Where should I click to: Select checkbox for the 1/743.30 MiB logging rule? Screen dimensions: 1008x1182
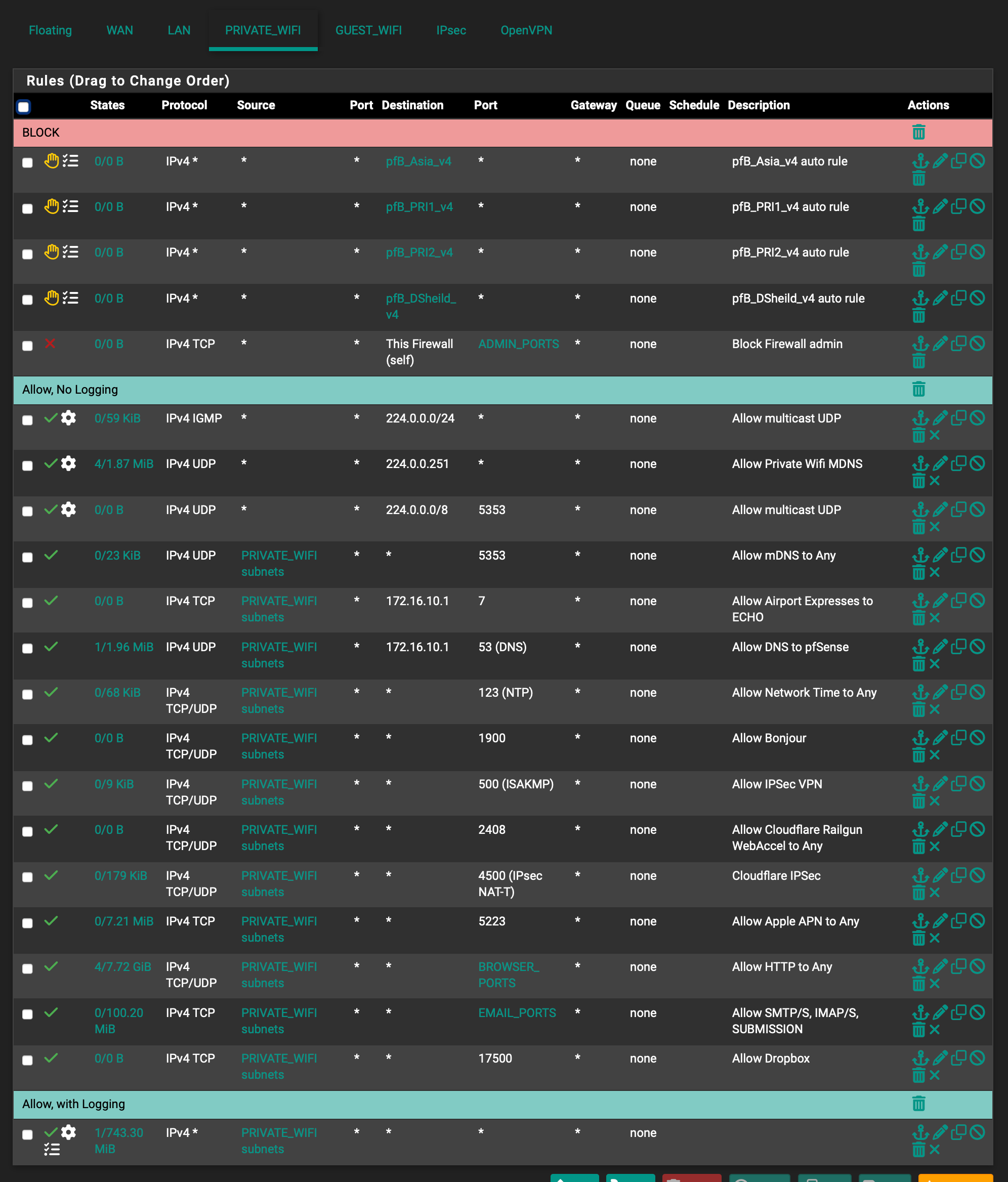pos(27,1134)
